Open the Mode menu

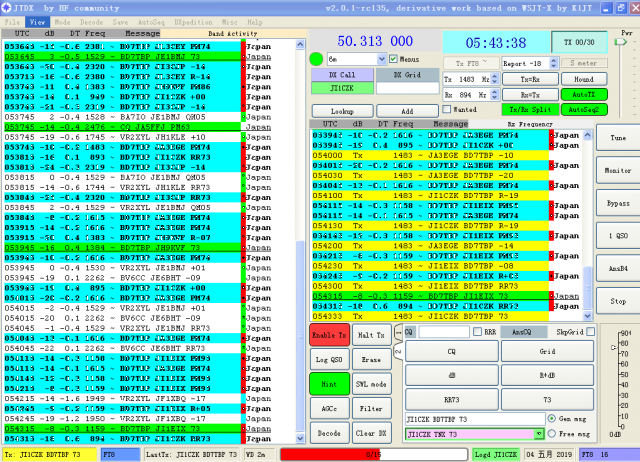[62, 22]
